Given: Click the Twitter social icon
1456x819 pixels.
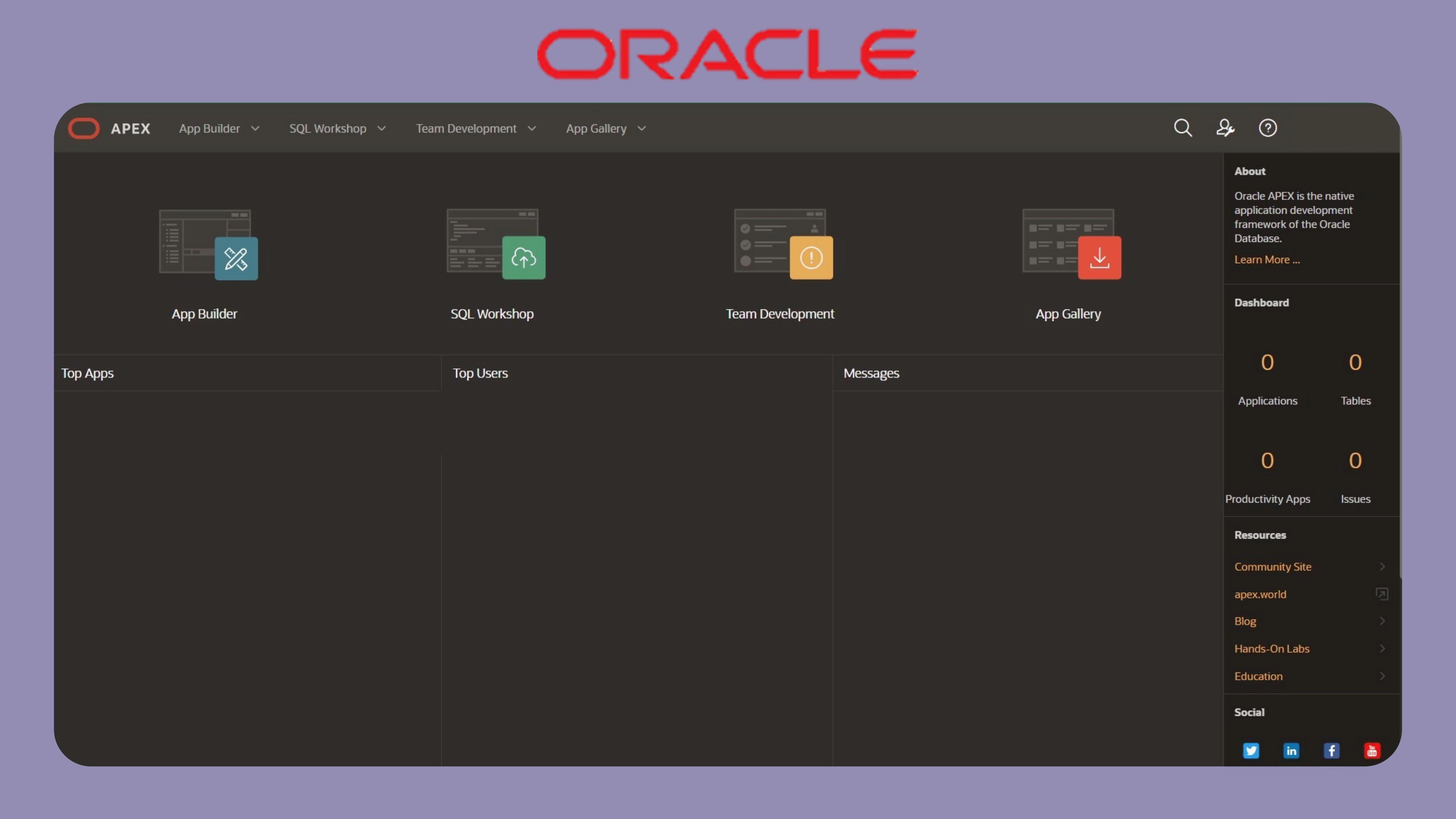Looking at the screenshot, I should [1251, 751].
